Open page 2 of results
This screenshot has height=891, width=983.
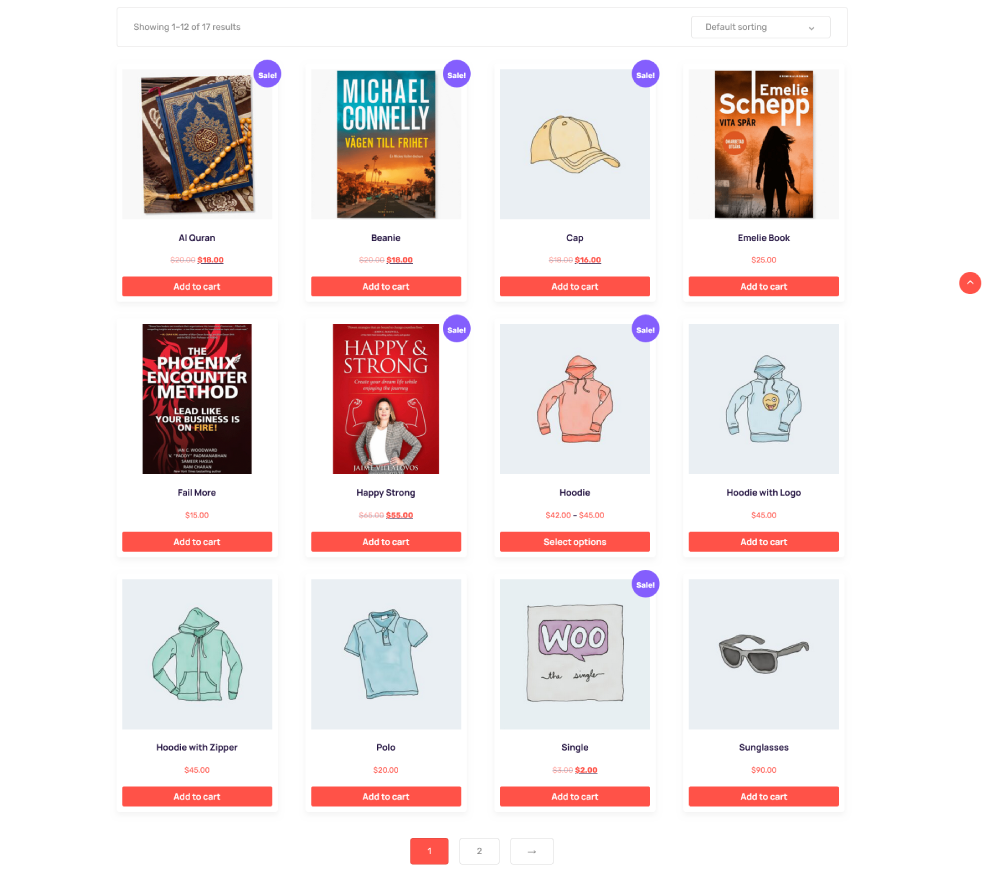point(479,851)
